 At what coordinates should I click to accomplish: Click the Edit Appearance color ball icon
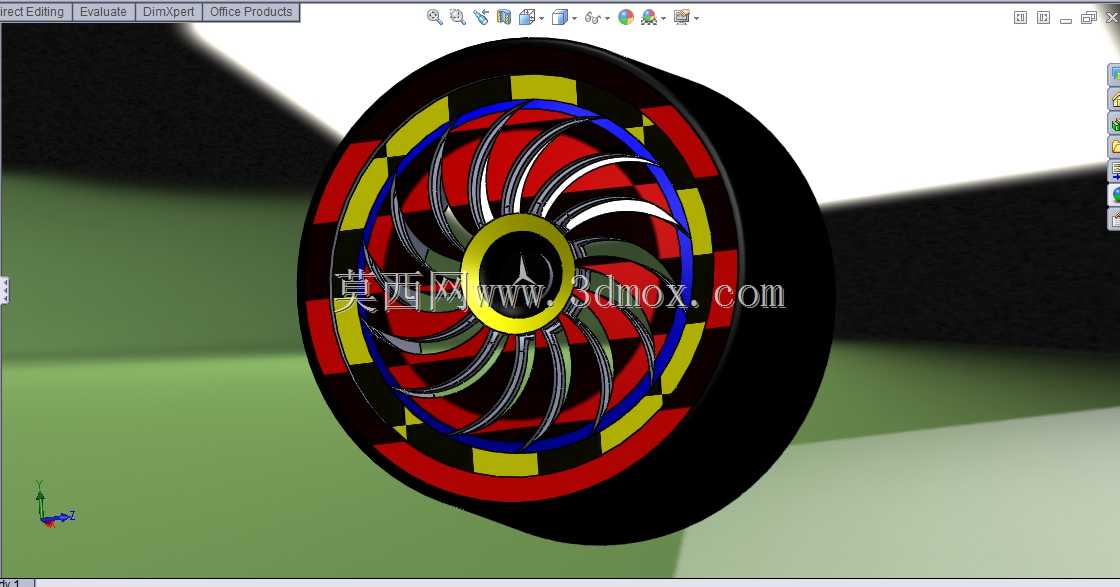click(x=626, y=17)
